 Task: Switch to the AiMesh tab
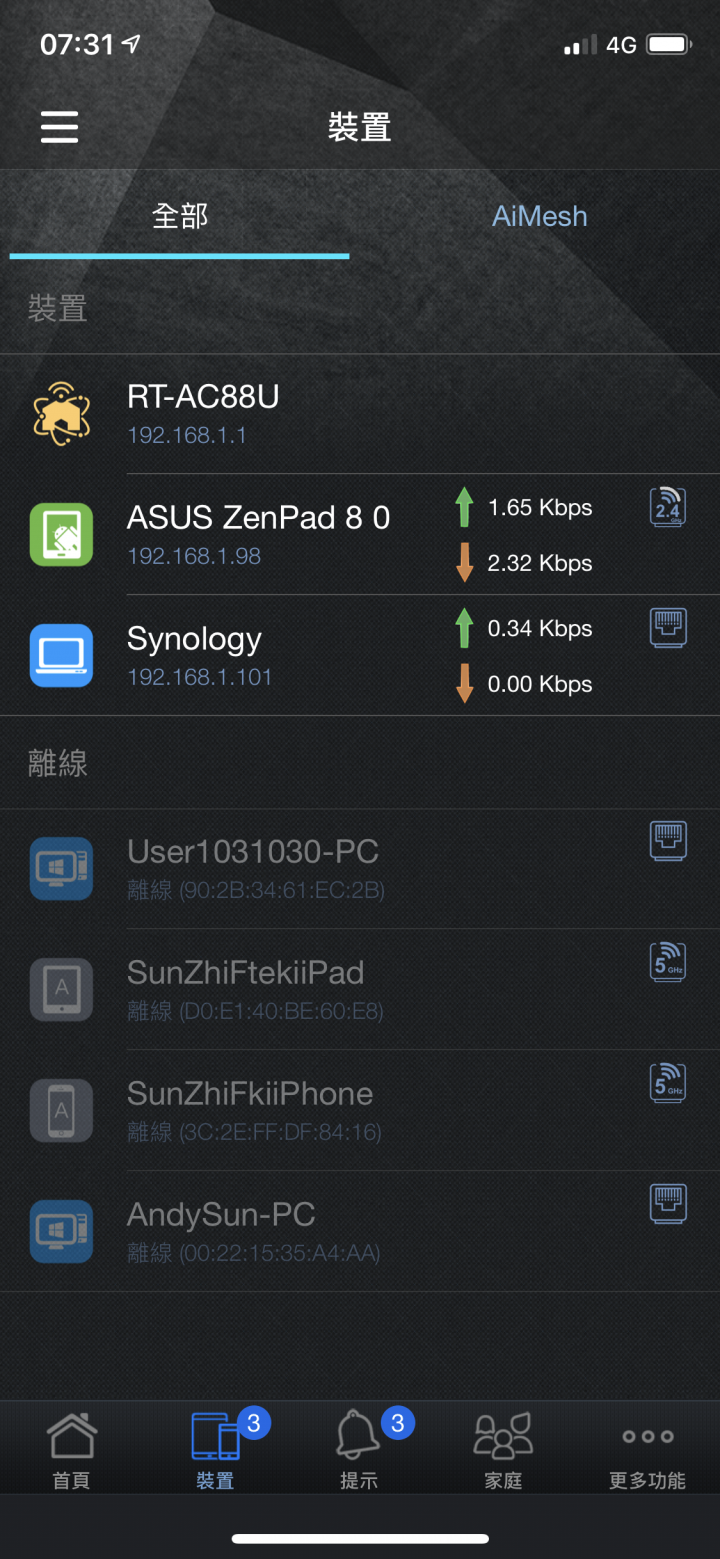(x=539, y=217)
